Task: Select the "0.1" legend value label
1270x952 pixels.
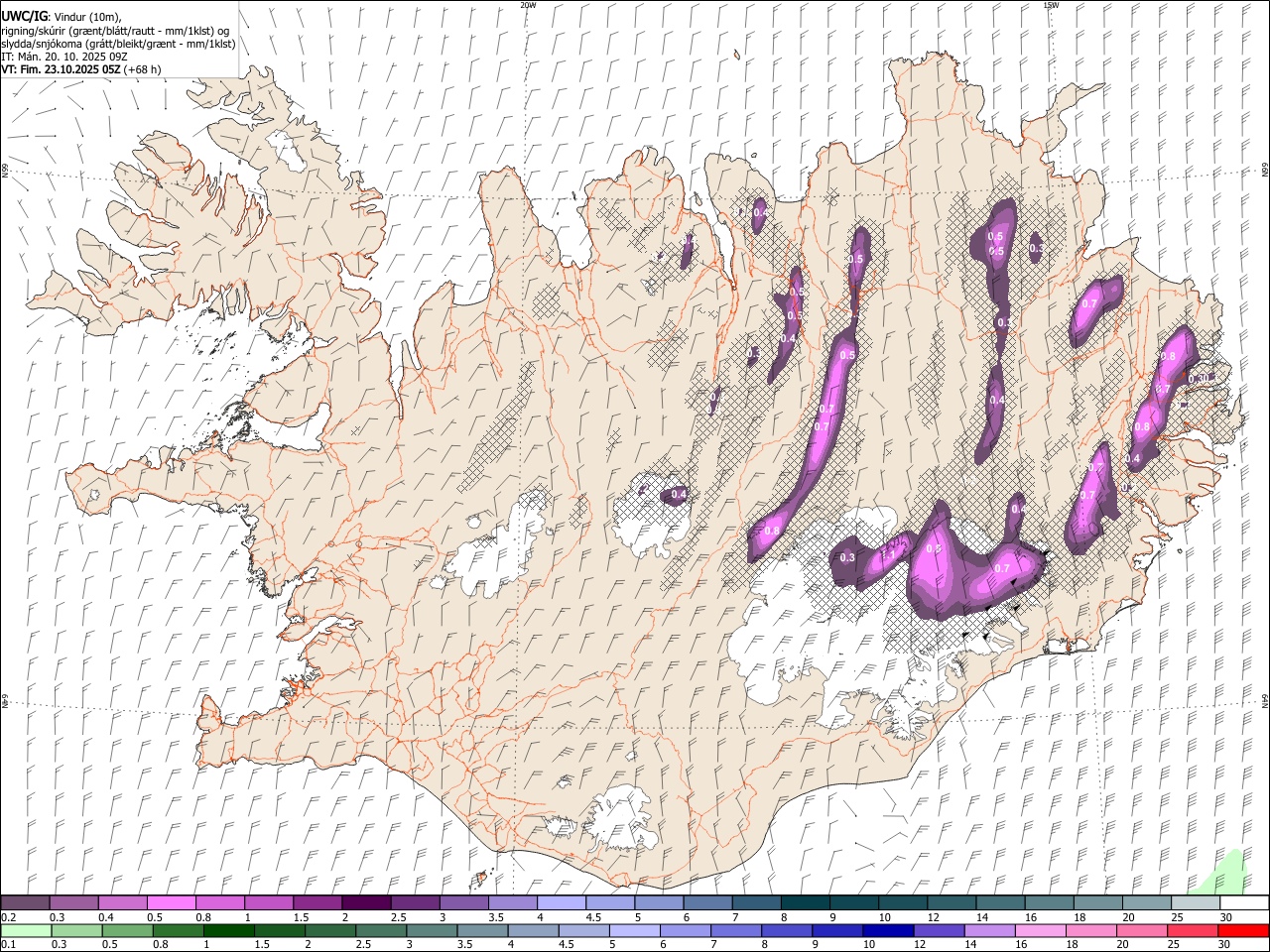Action: tap(8, 944)
